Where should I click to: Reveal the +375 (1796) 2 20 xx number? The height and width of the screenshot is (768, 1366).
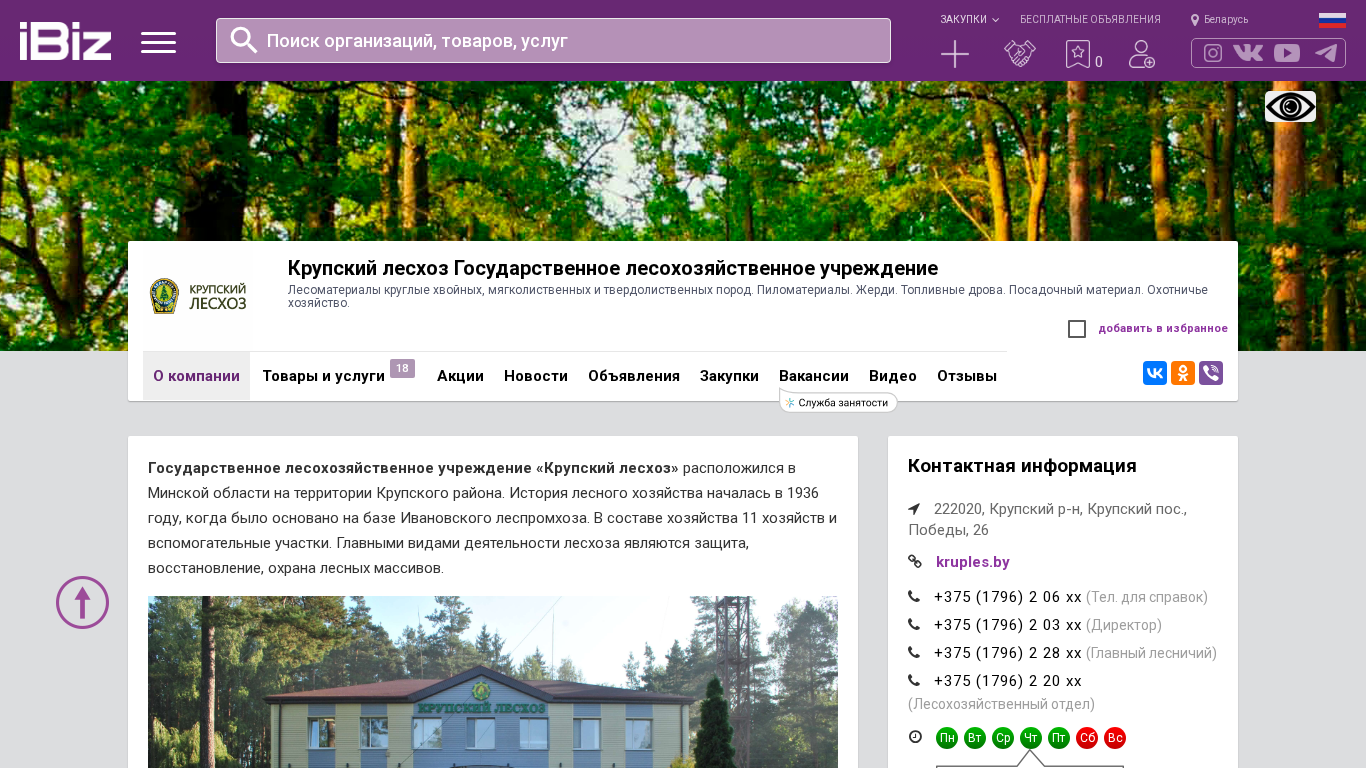coord(1008,681)
